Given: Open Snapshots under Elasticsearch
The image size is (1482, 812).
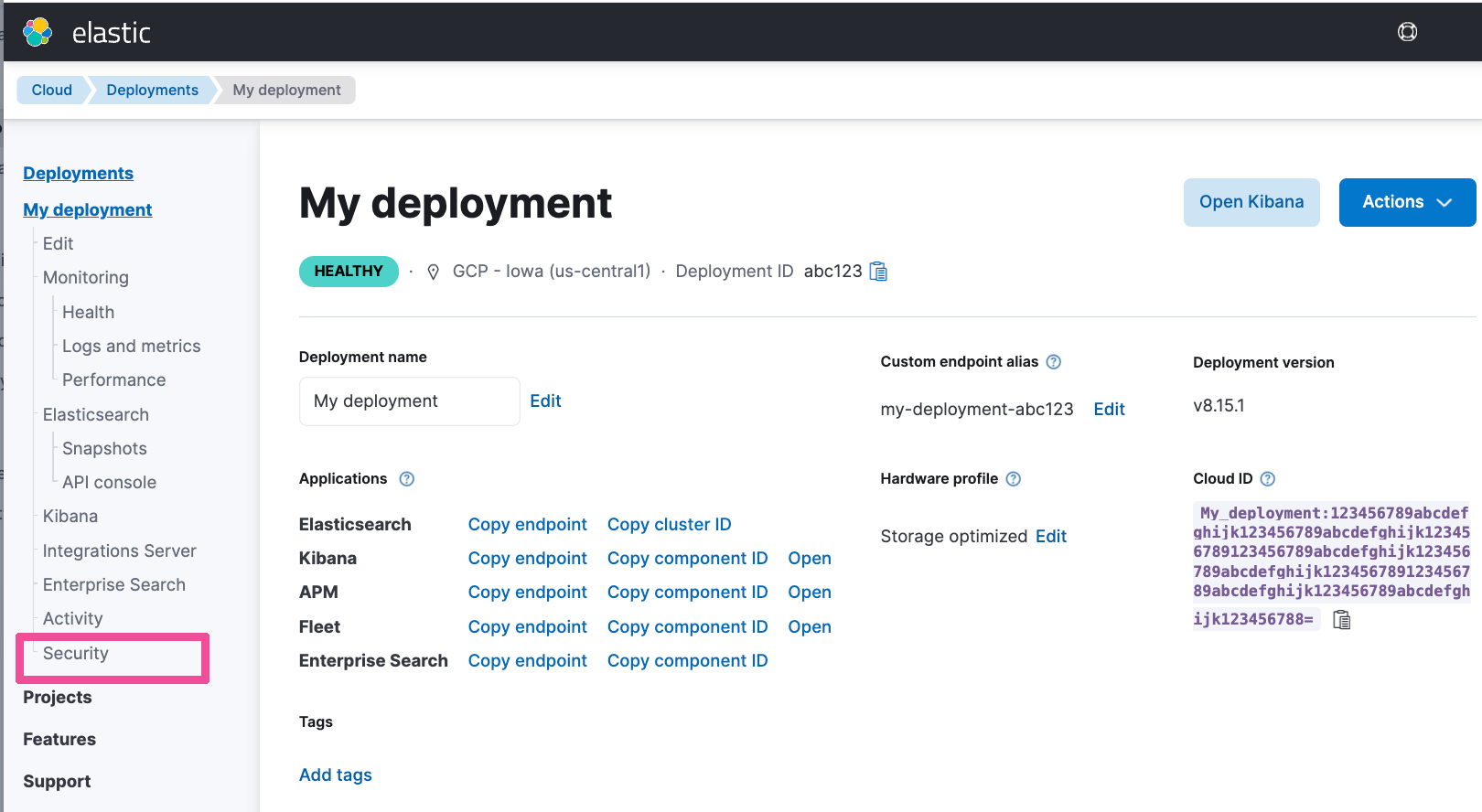Looking at the screenshot, I should (104, 449).
